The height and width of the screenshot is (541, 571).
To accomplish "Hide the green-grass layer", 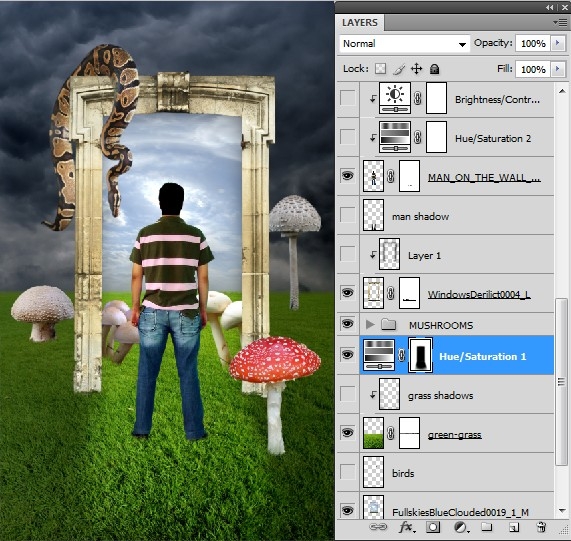I will click(347, 433).
